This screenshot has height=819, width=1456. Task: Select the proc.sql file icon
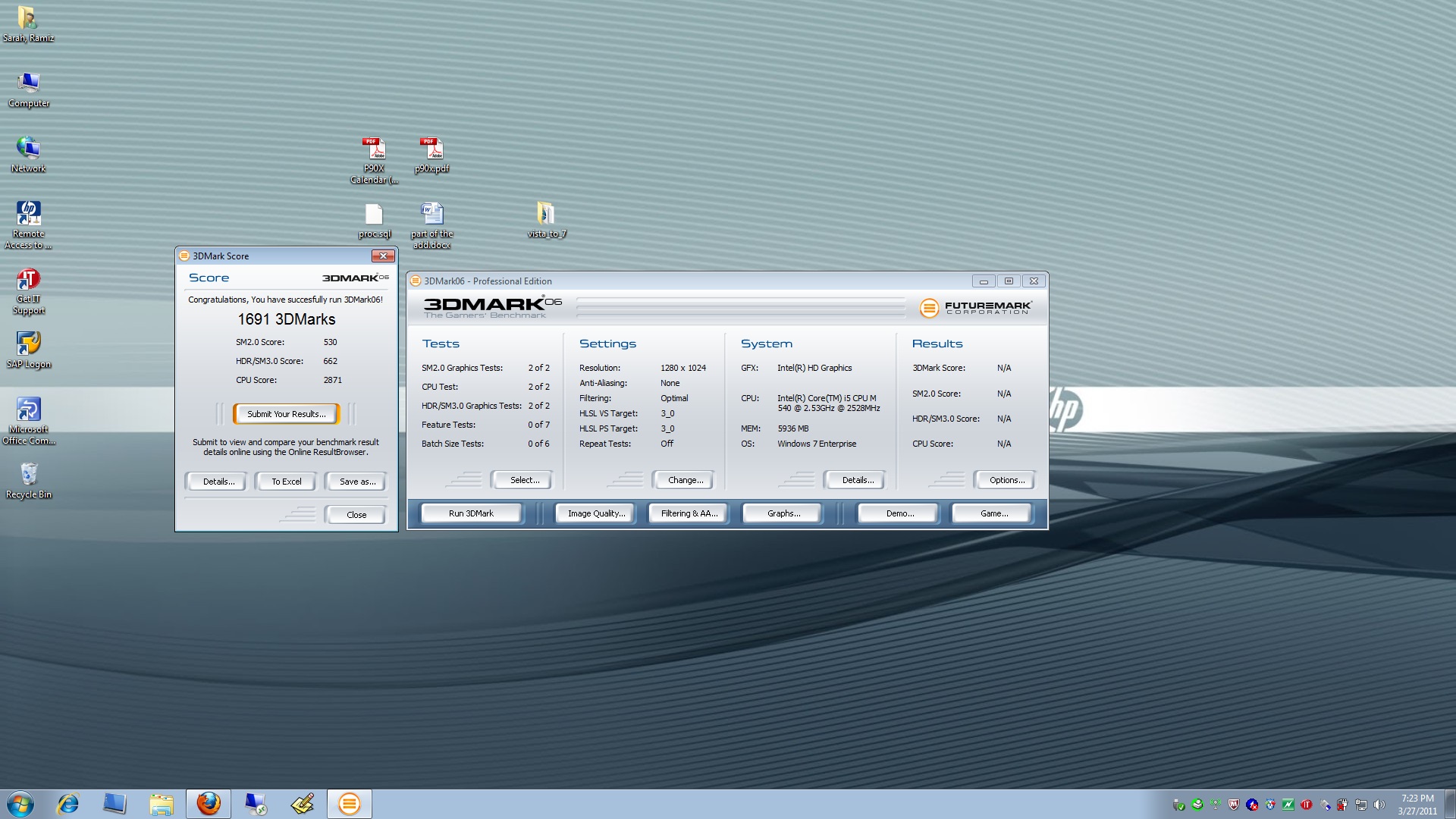pos(374,220)
